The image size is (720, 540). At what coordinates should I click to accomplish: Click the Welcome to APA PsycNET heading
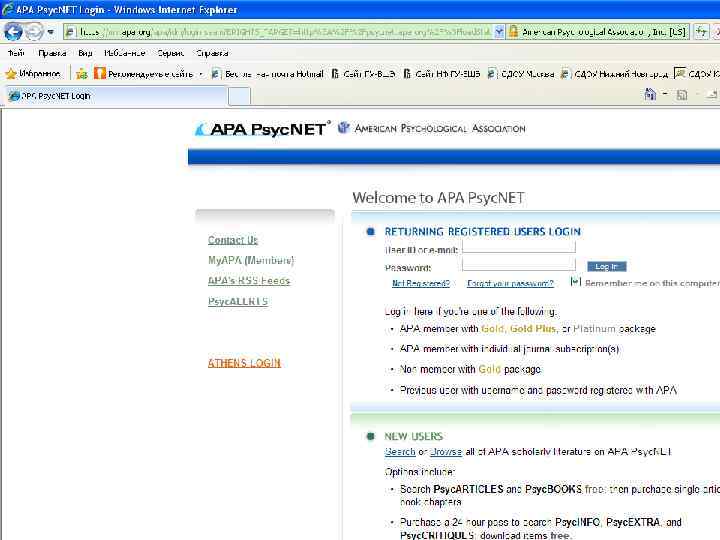[438, 198]
